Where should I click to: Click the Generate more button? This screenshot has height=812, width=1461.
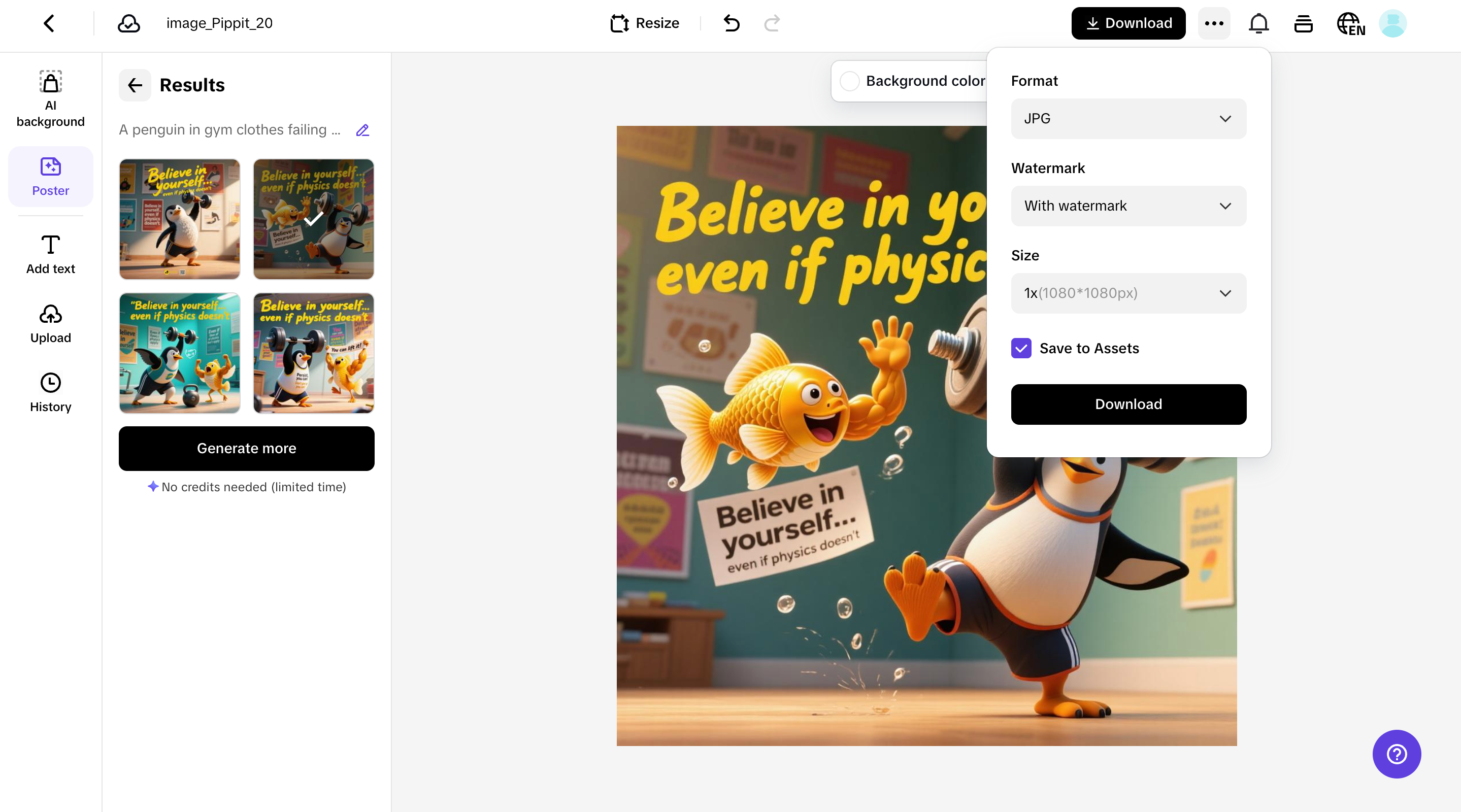pos(246,448)
